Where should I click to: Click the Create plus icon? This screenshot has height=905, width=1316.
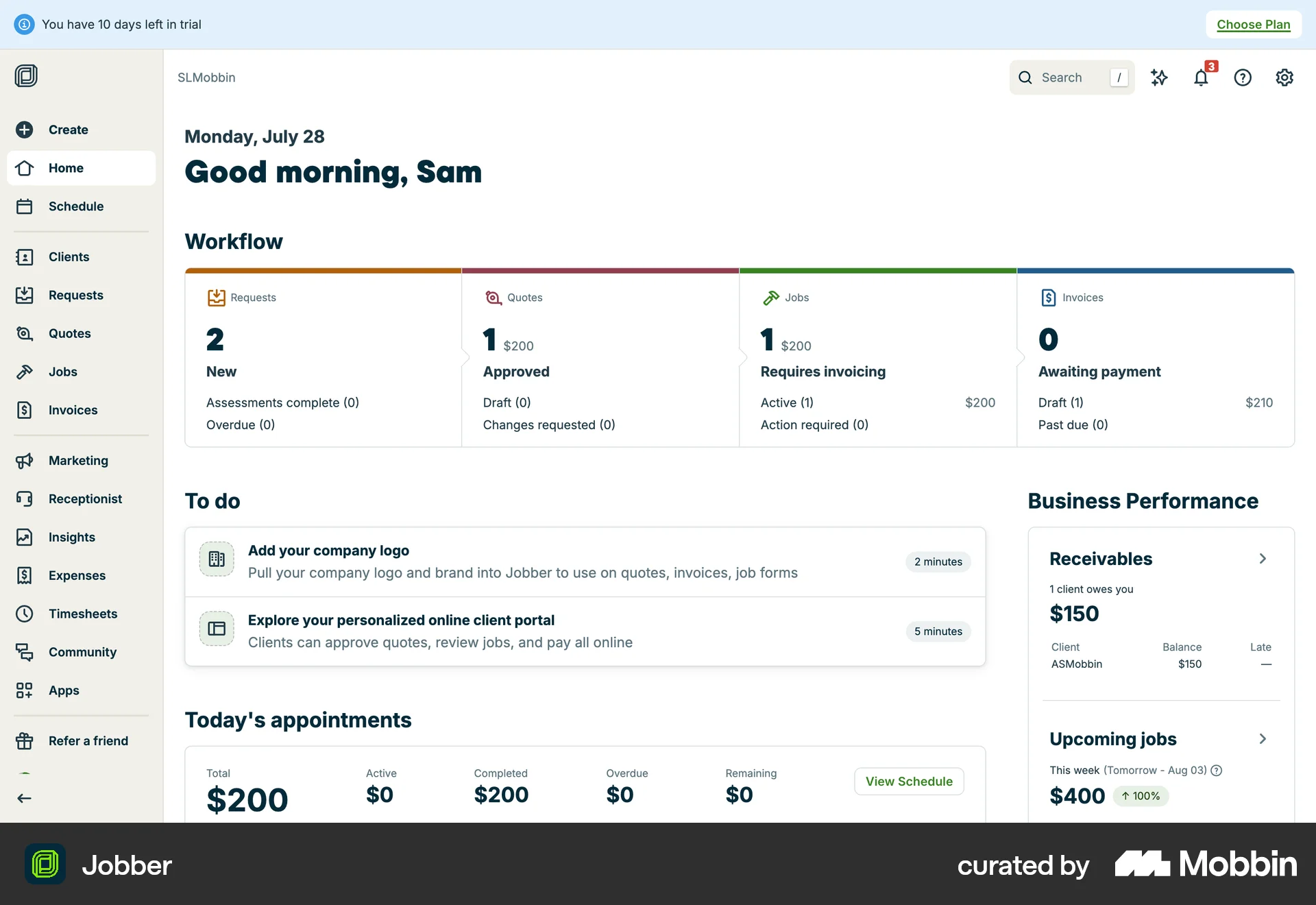click(x=25, y=130)
